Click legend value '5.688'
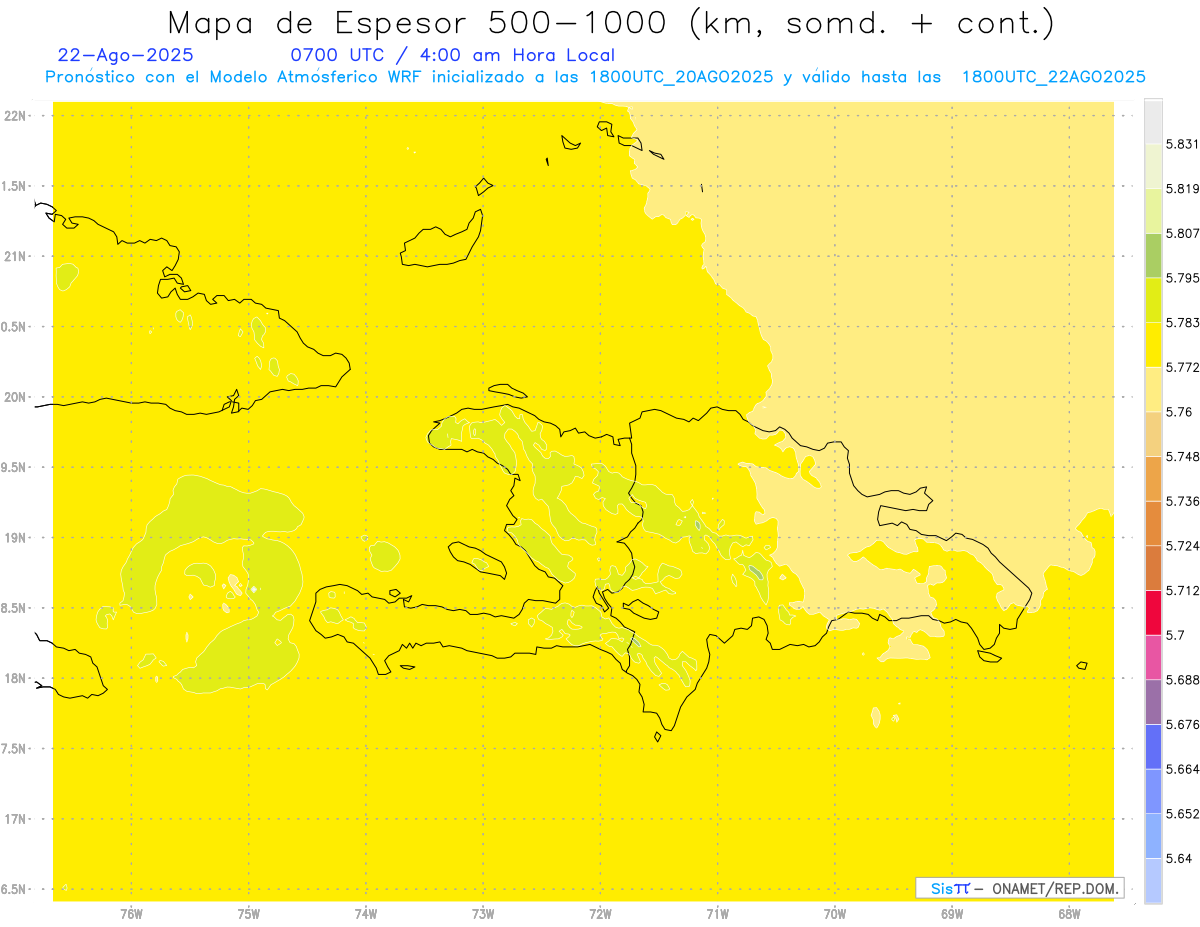 [x=1182, y=680]
